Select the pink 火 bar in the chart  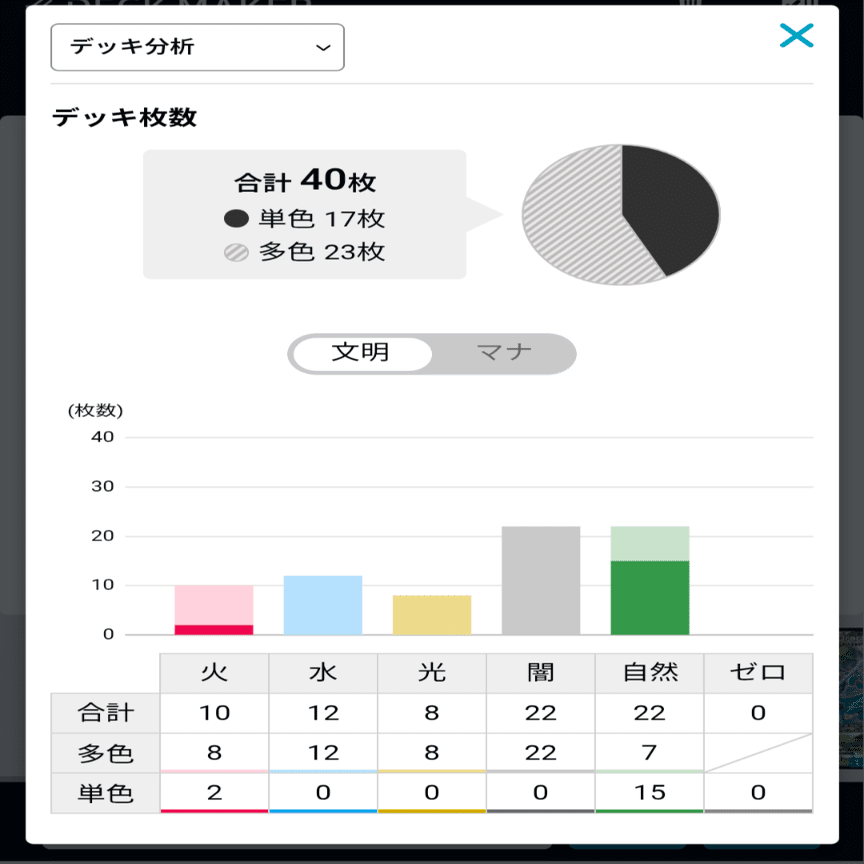tap(213, 605)
